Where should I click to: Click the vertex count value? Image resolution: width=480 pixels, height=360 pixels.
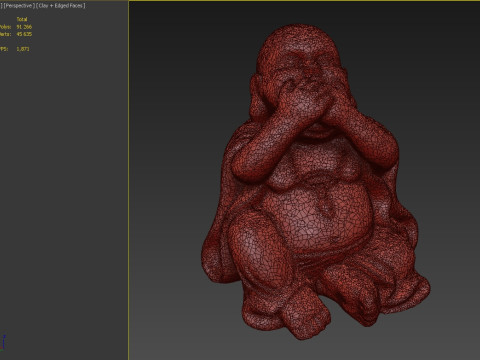pyautogui.click(x=24, y=34)
